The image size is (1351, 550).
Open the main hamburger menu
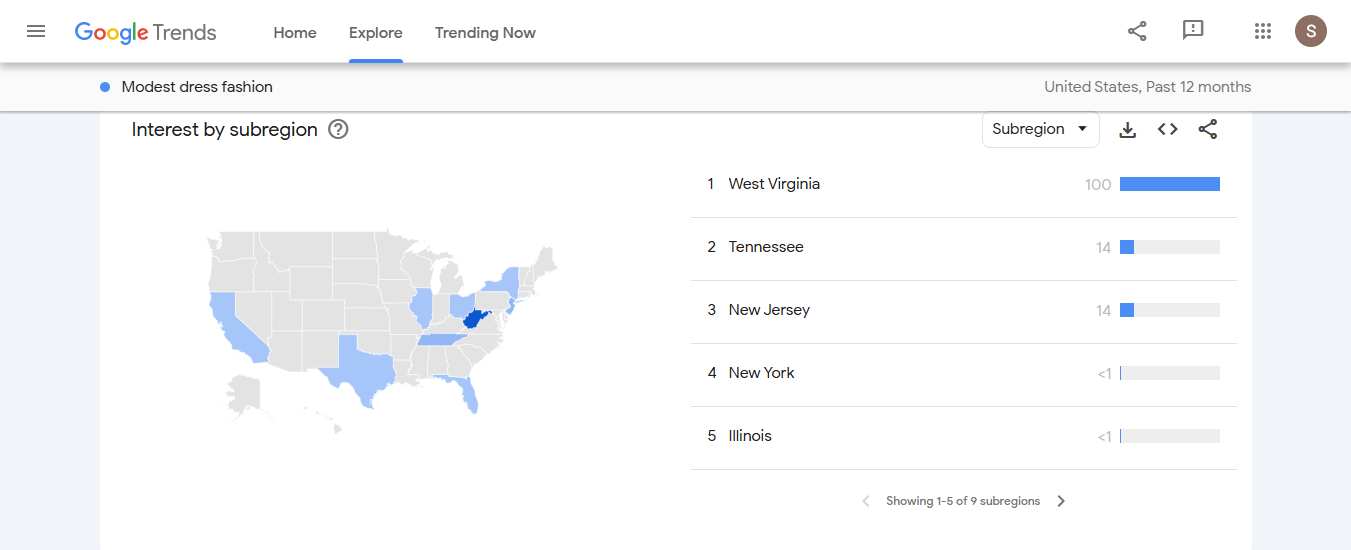[36, 31]
